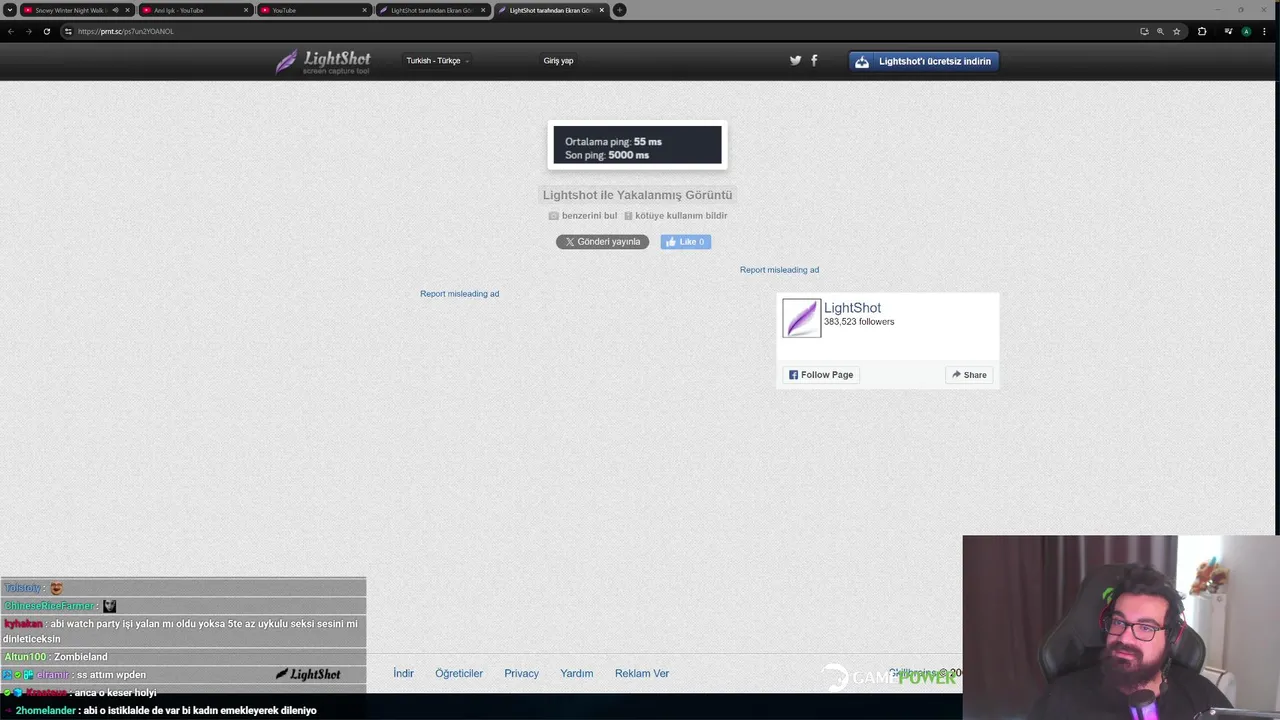Open the Reklam Ver footer link
Screen dimensions: 1280x720
click(642, 673)
